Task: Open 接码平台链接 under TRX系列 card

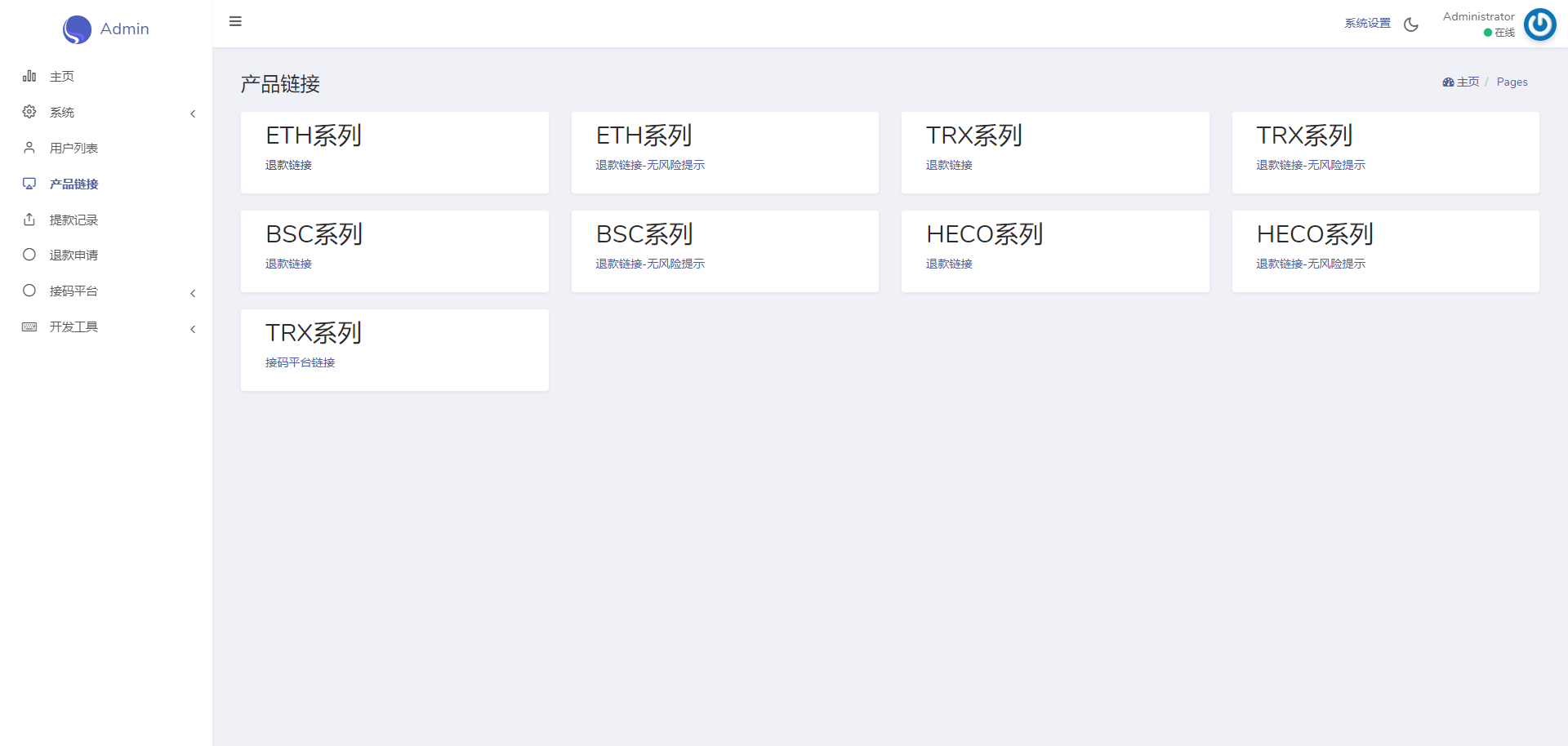Action: 300,362
